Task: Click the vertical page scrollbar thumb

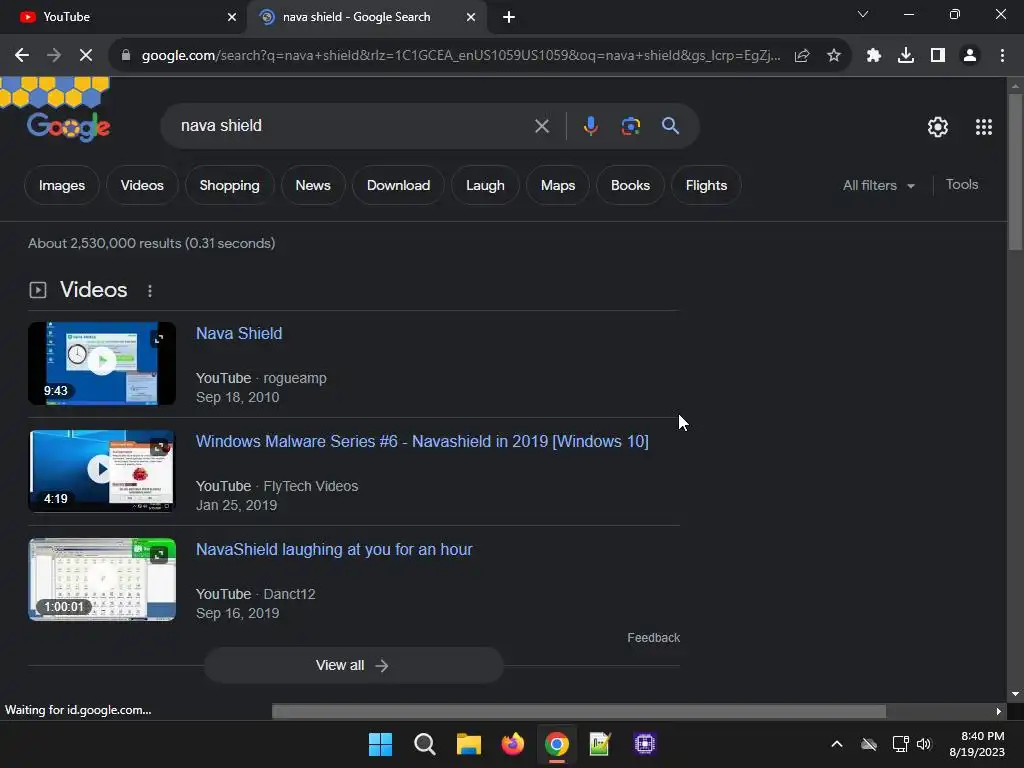Action: [x=1015, y=171]
